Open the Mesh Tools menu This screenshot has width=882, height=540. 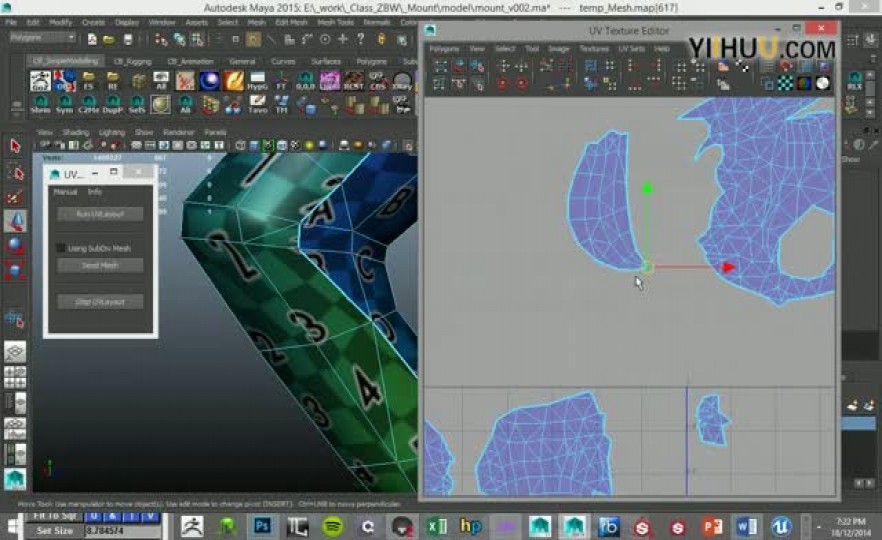(335, 22)
